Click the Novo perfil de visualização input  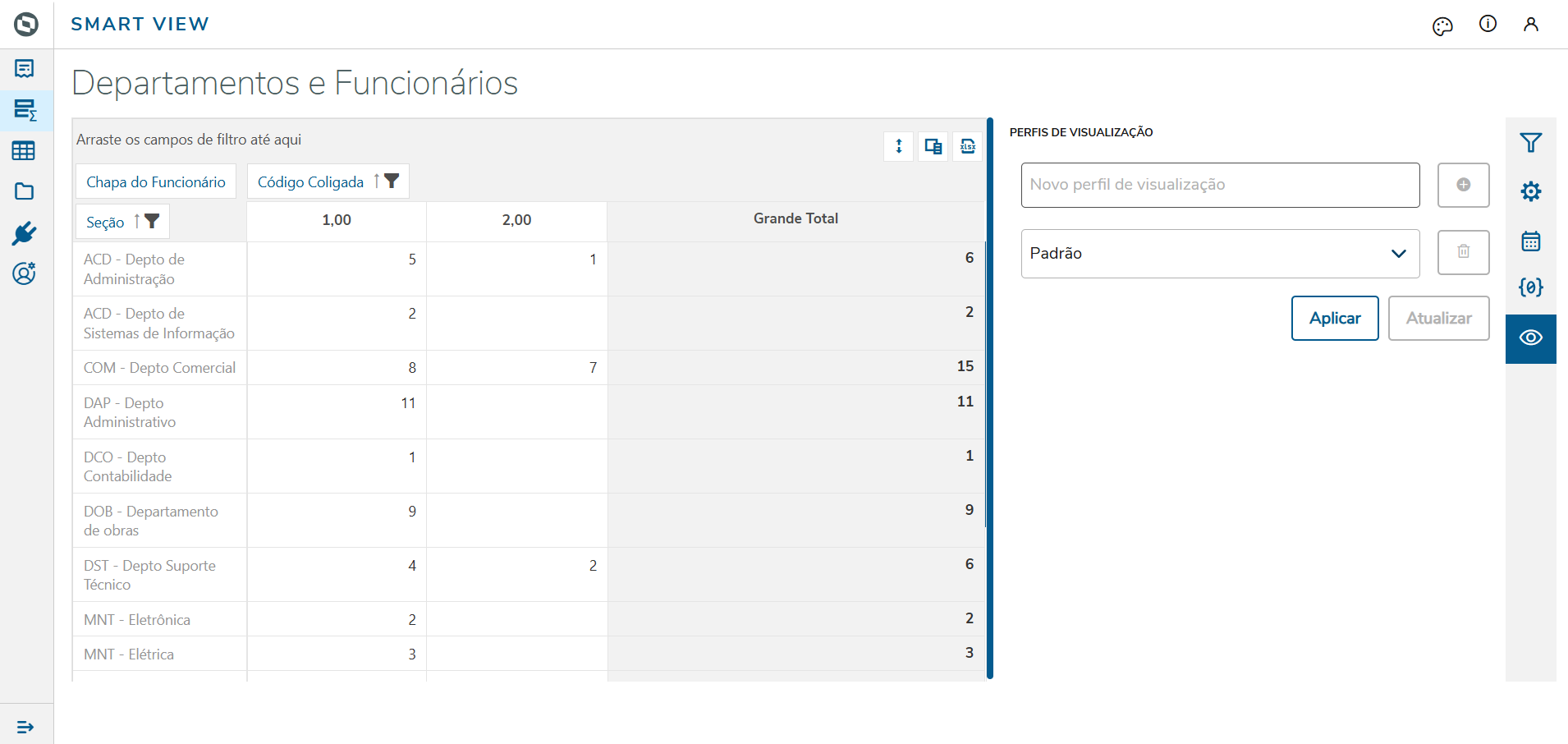point(1221,185)
